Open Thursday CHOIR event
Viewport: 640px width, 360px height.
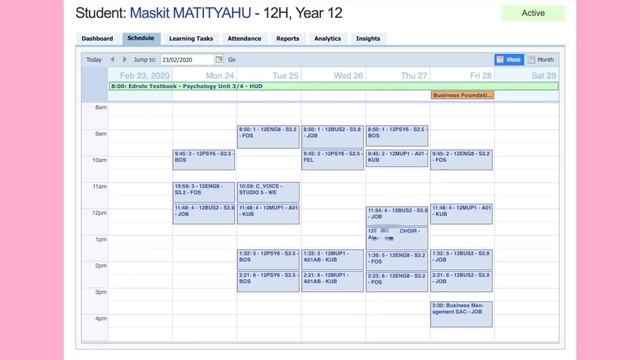tap(397, 238)
